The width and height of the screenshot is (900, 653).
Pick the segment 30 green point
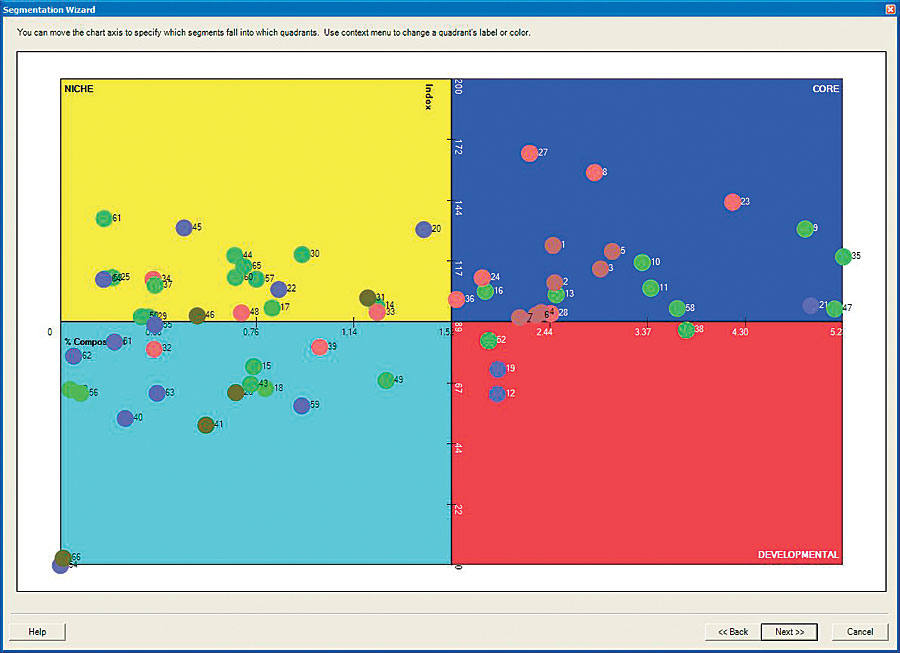302,254
